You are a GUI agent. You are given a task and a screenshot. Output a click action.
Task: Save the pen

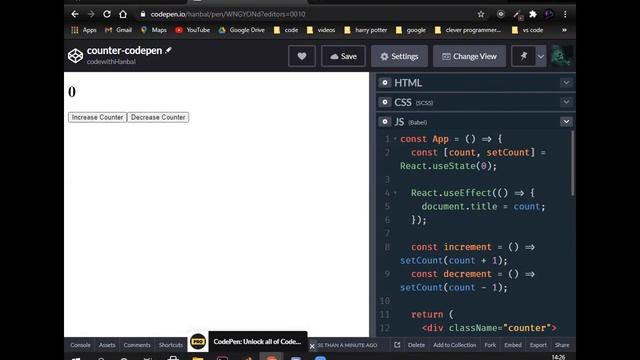click(343, 56)
